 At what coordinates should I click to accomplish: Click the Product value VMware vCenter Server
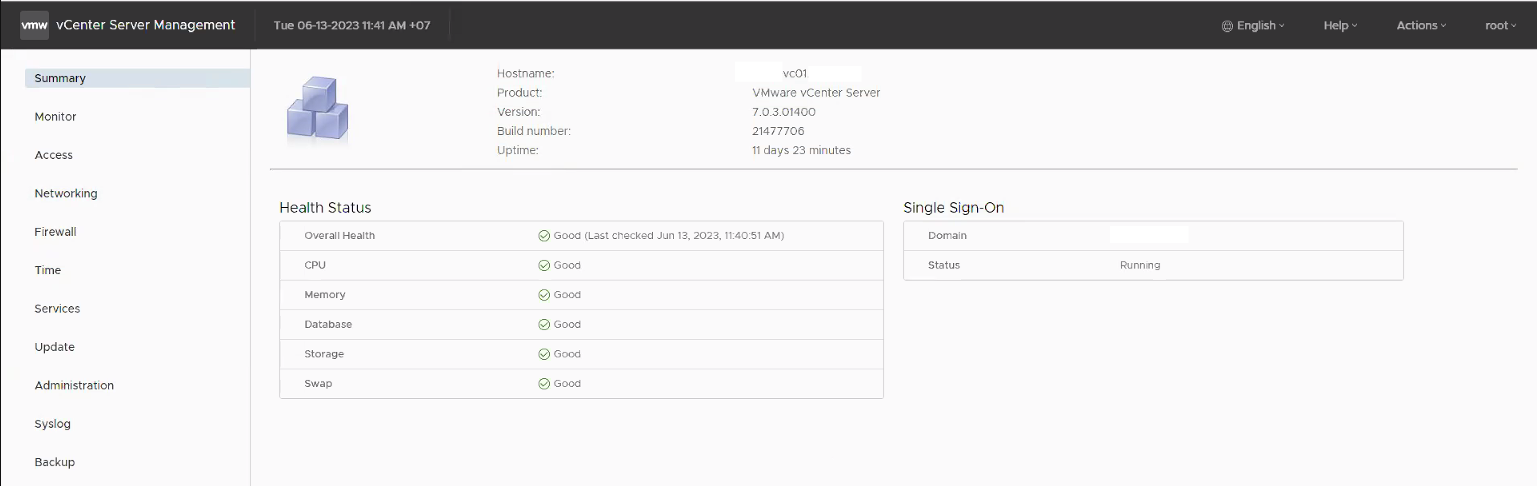(x=816, y=93)
